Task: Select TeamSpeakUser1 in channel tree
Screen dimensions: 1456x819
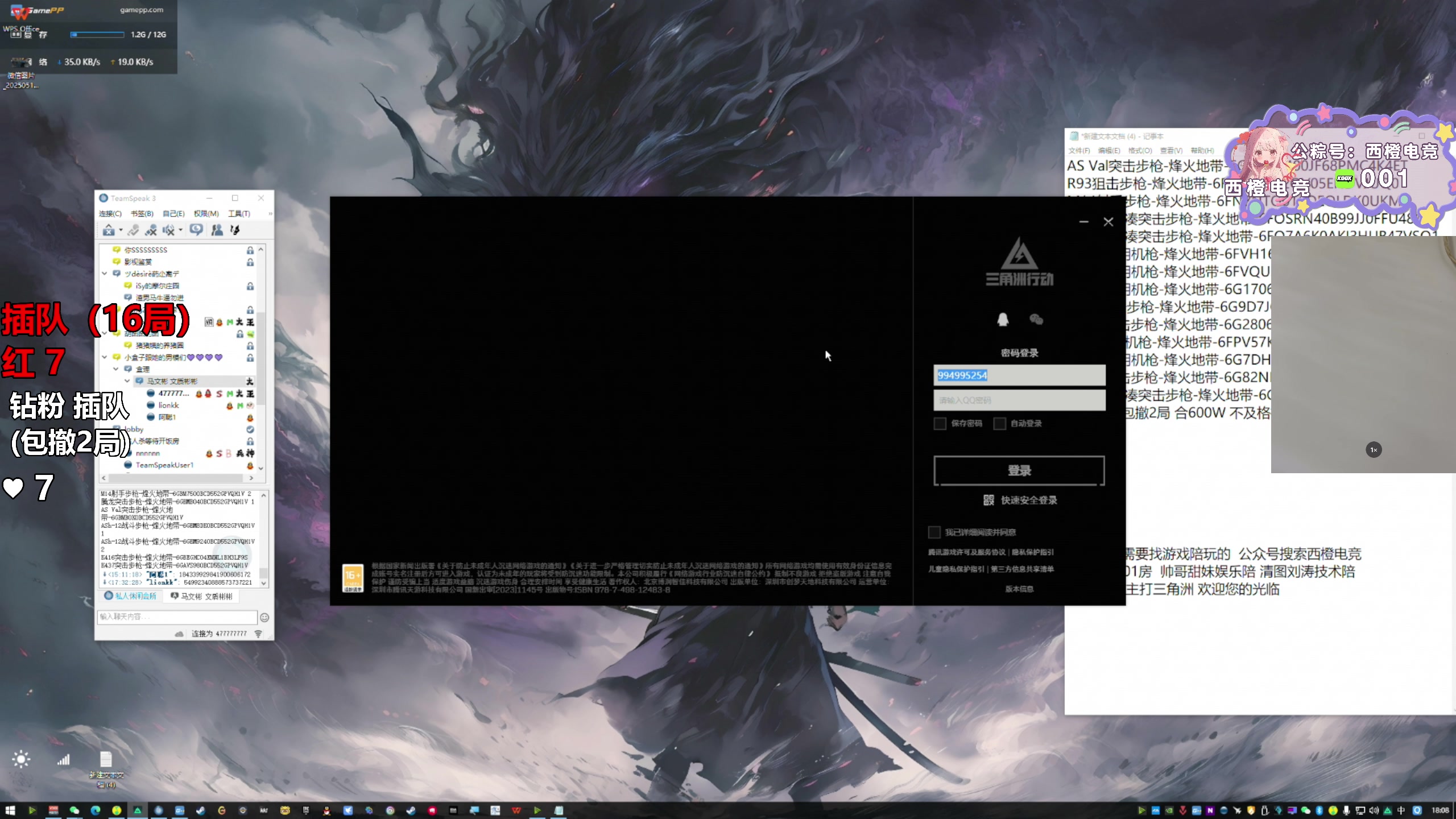Action: coord(164,465)
